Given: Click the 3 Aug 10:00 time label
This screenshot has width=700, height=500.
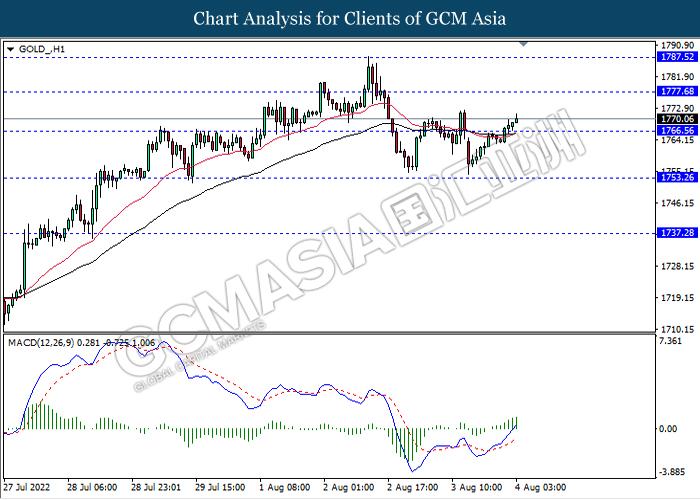Looking at the screenshot, I should click(477, 487).
